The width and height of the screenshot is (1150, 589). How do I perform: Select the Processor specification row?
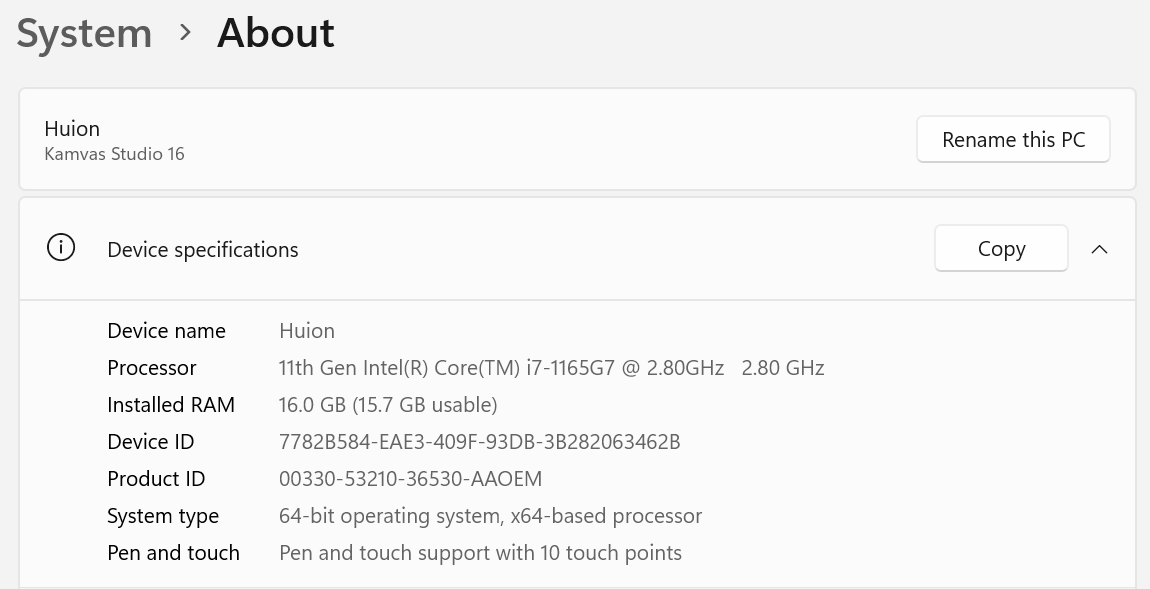pos(152,367)
